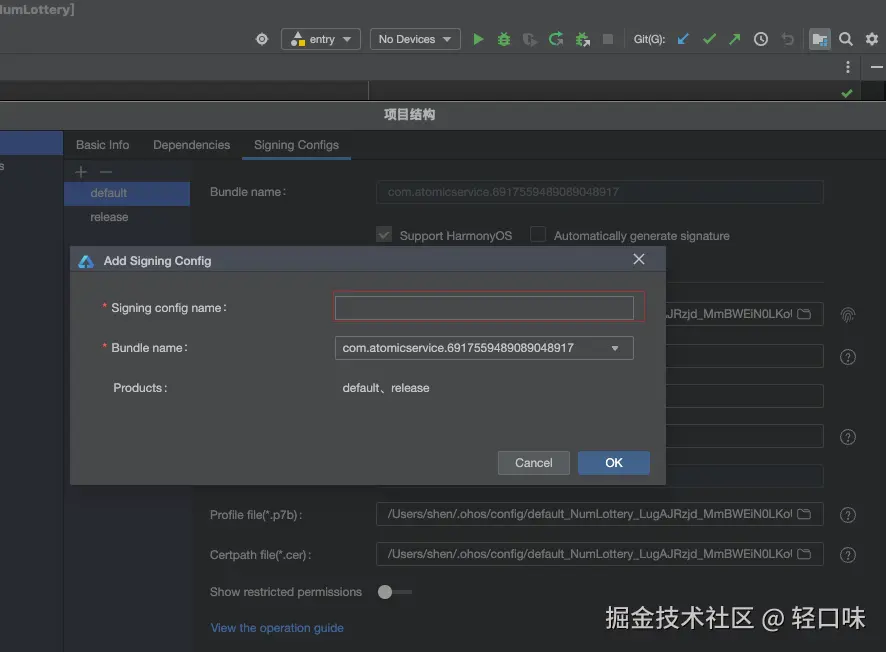The width and height of the screenshot is (886, 652).
Task: Switch to the Dependencies tab
Action: coord(192,145)
